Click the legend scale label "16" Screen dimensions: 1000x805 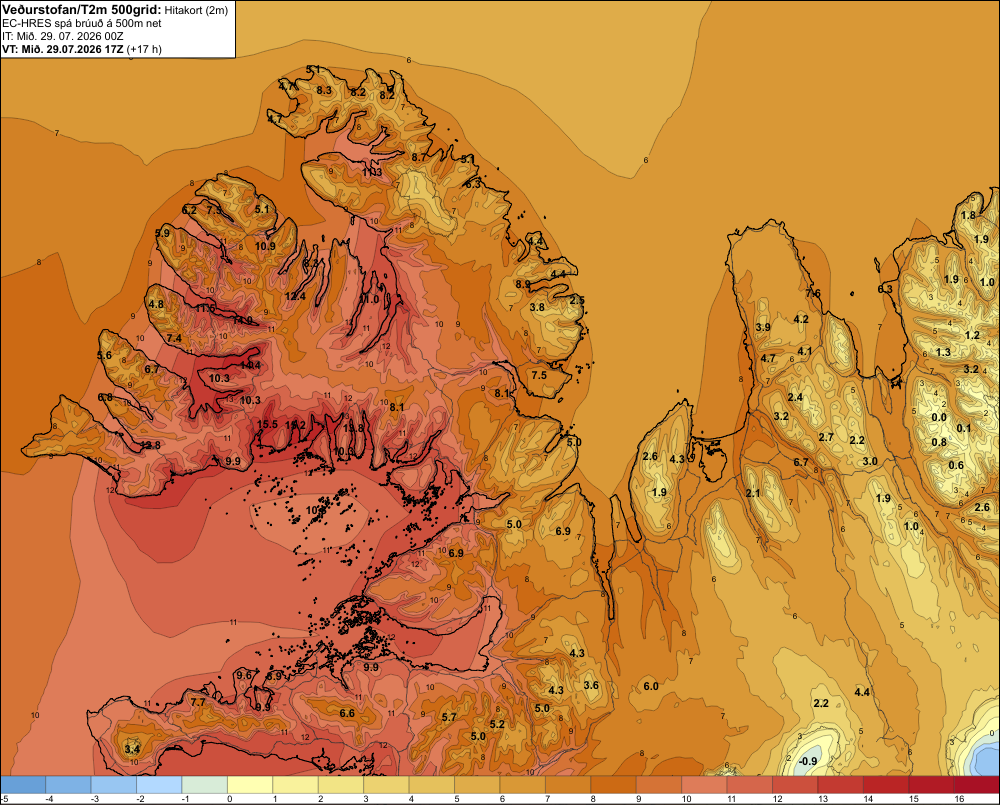[x=959, y=799]
